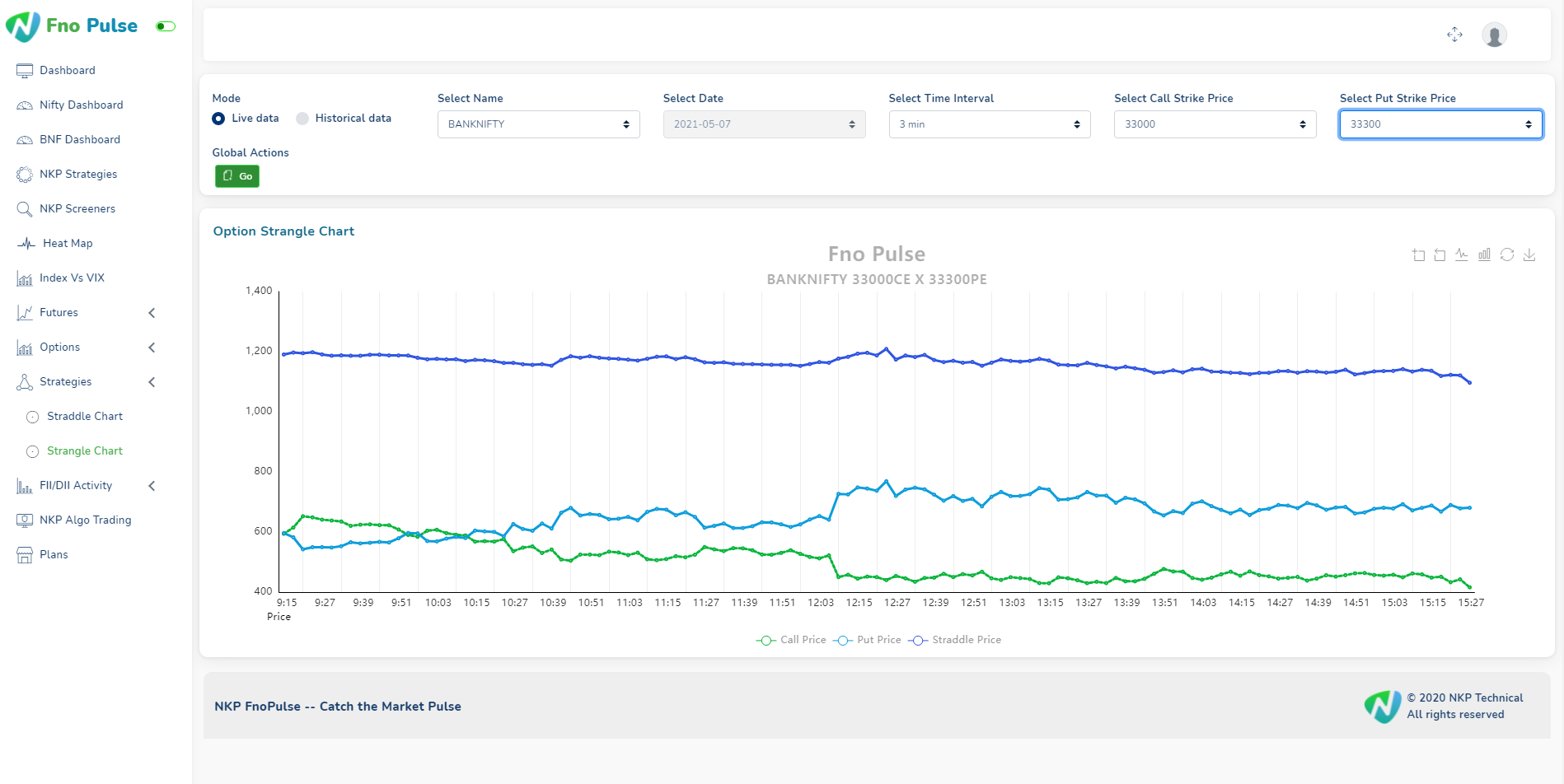
Task: Select the Live data radio button
Action: (218, 119)
